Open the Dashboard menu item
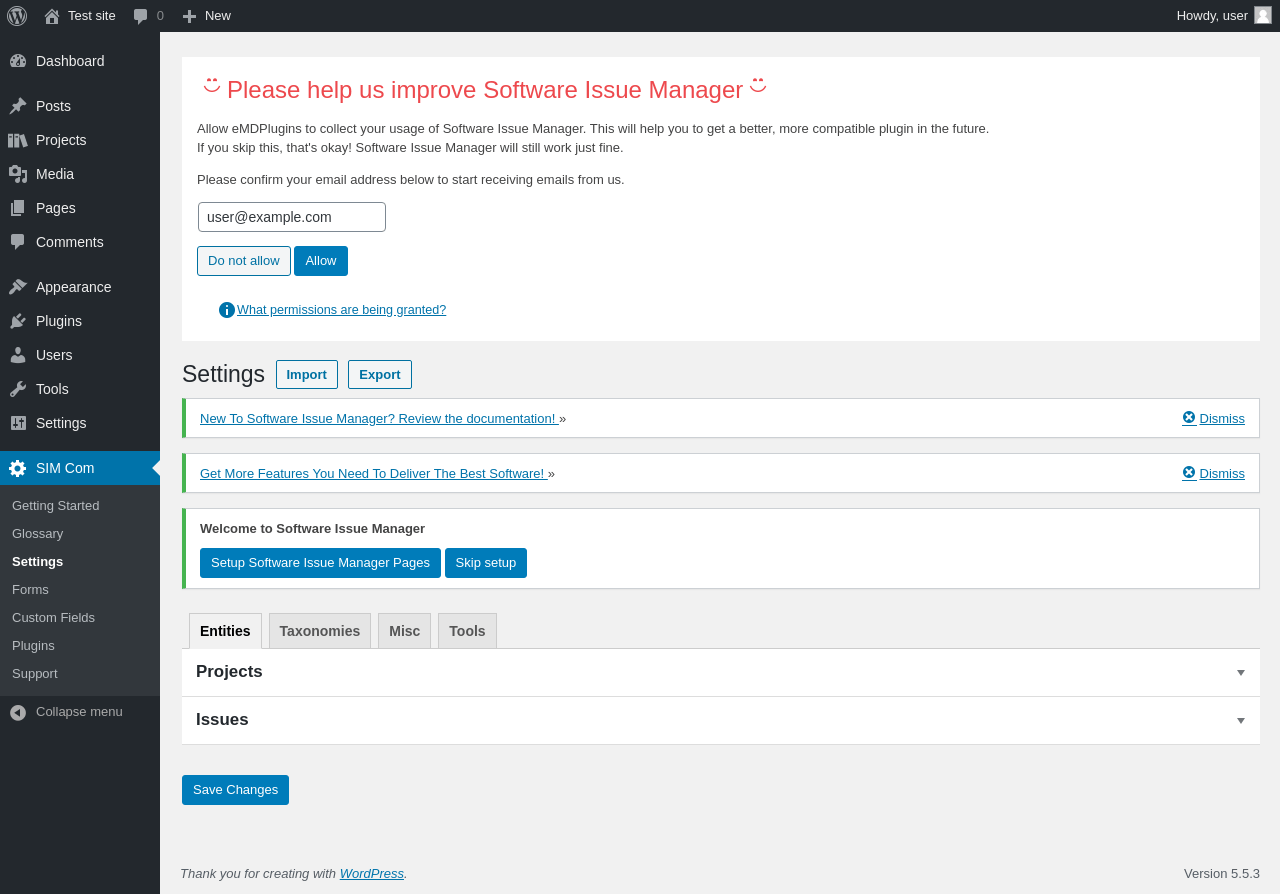 (80, 61)
